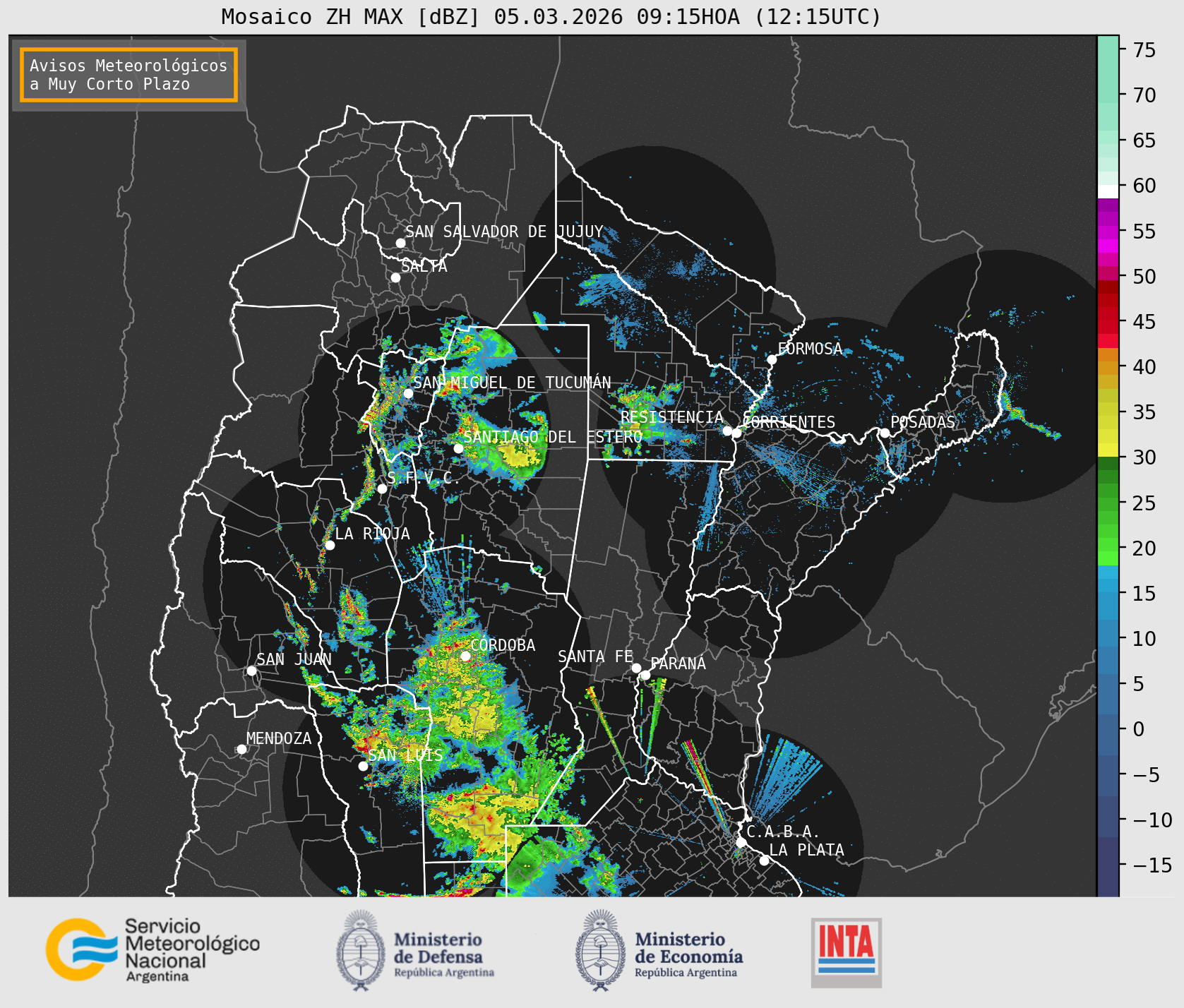The image size is (1184, 1008).
Task: Select the San Juan city marker
Action: pos(251,671)
